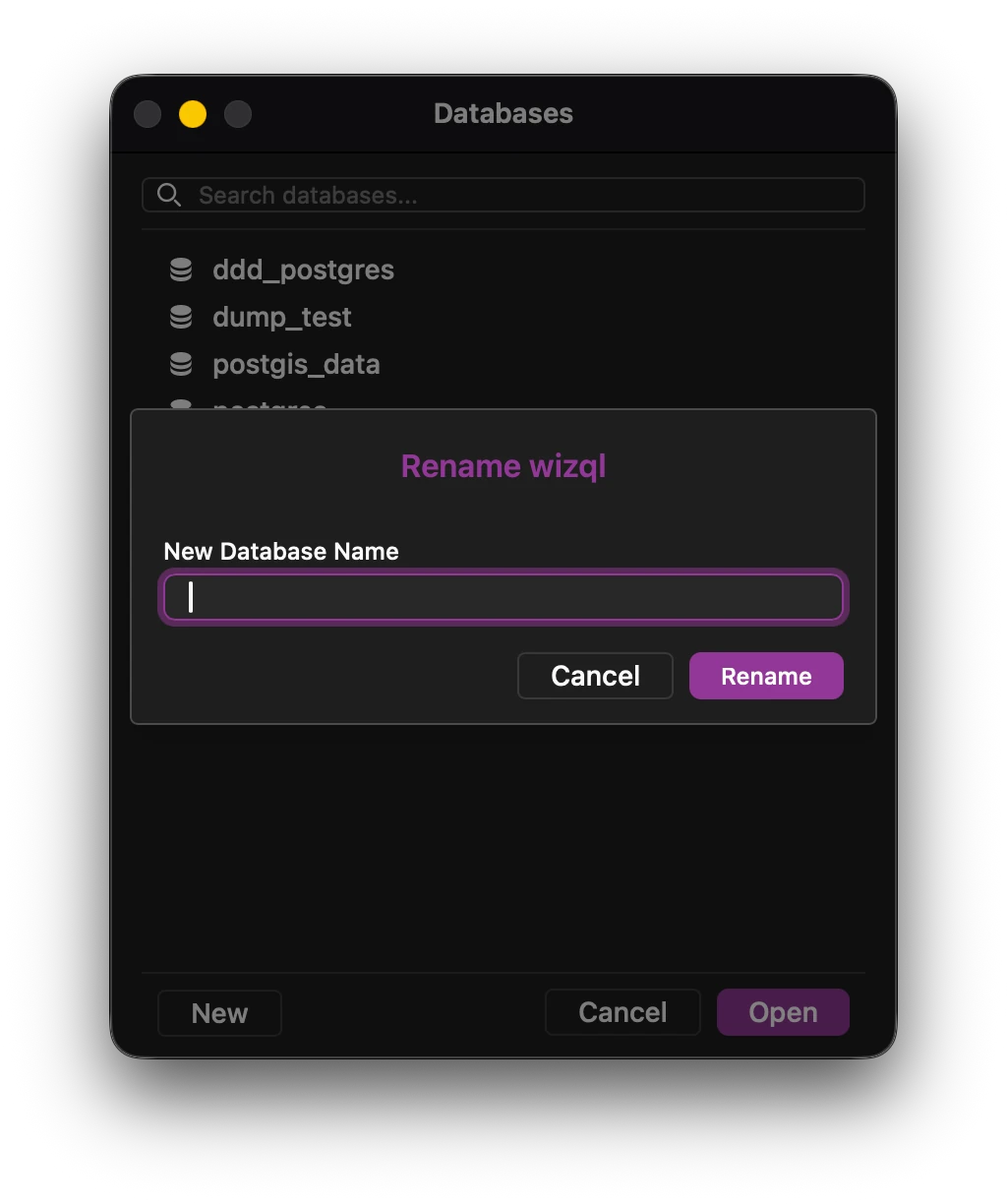Click Open to open selected database
Image resolution: width=1007 pixels, height=1204 pixels.
783,1012
